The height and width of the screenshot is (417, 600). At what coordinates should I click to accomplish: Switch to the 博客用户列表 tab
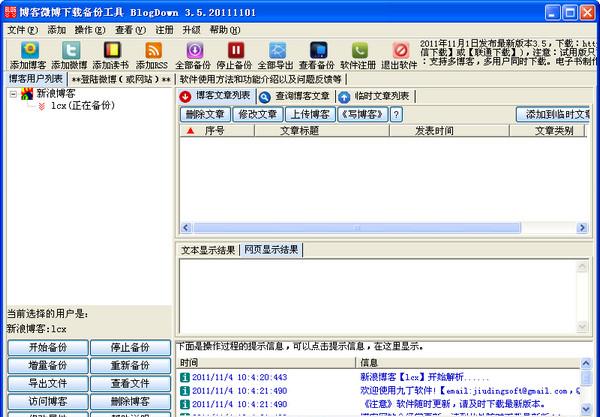pyautogui.click(x=36, y=79)
